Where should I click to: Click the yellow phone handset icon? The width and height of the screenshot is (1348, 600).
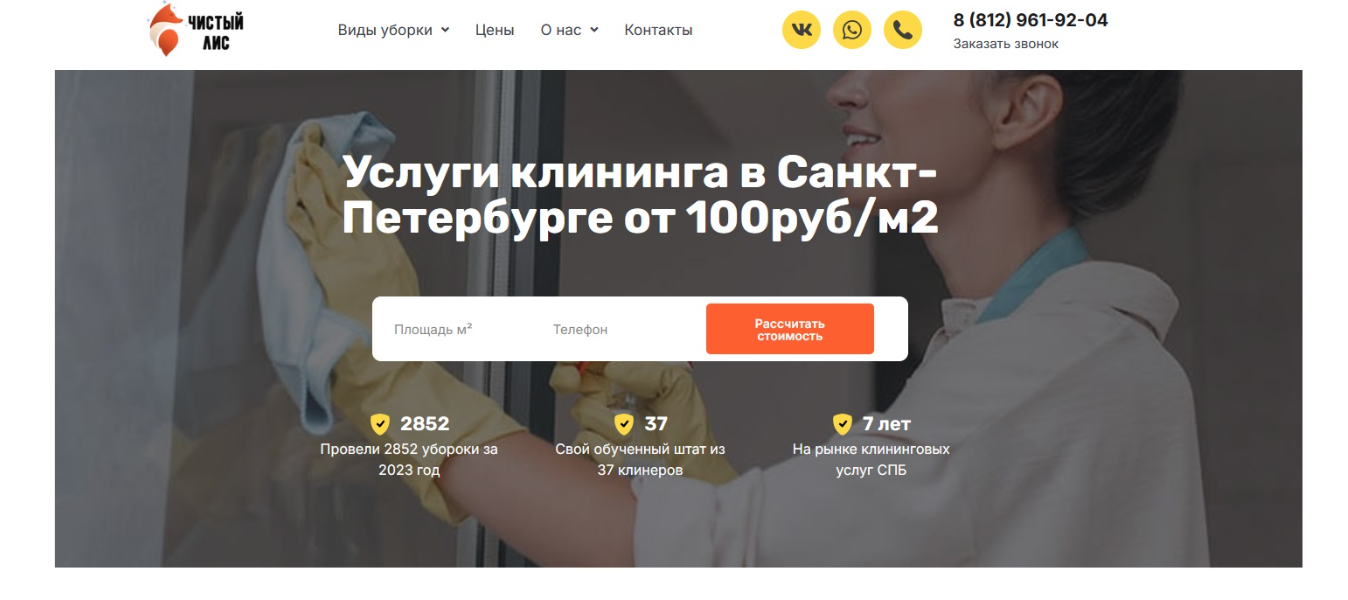click(x=903, y=30)
